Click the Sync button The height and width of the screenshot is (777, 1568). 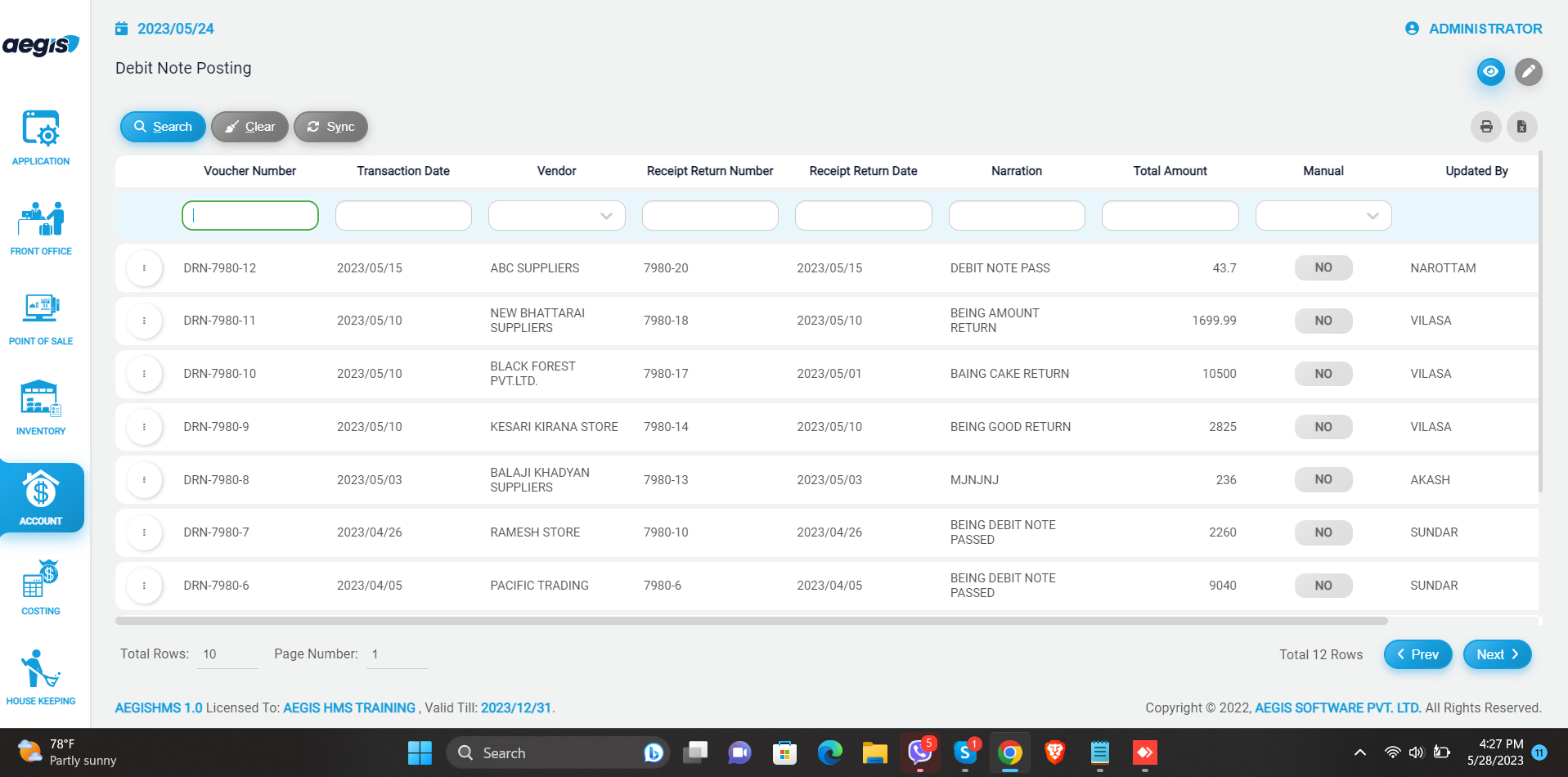point(330,127)
